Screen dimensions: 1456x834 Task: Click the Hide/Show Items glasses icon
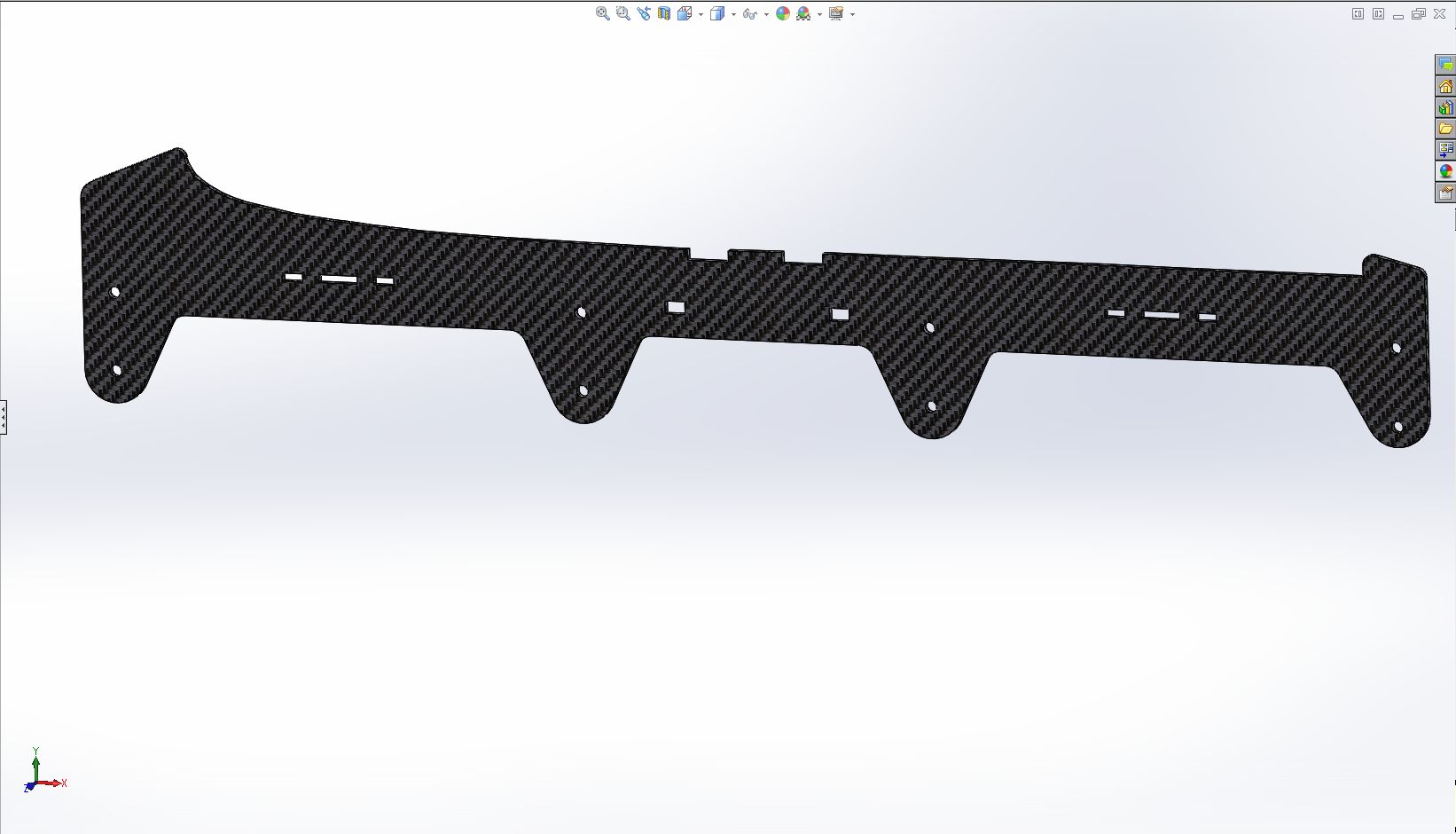[x=750, y=13]
